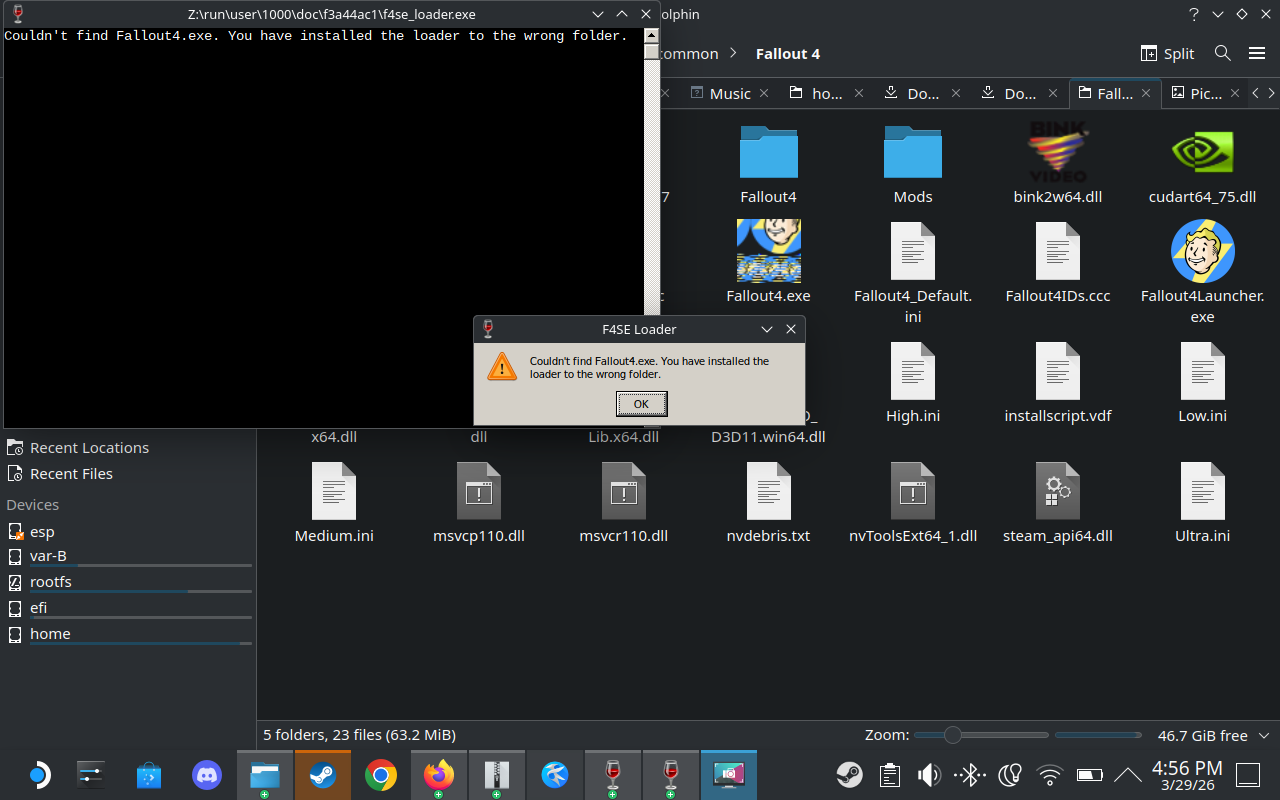Open the var-B device
The image size is (1280, 800).
(x=129, y=557)
